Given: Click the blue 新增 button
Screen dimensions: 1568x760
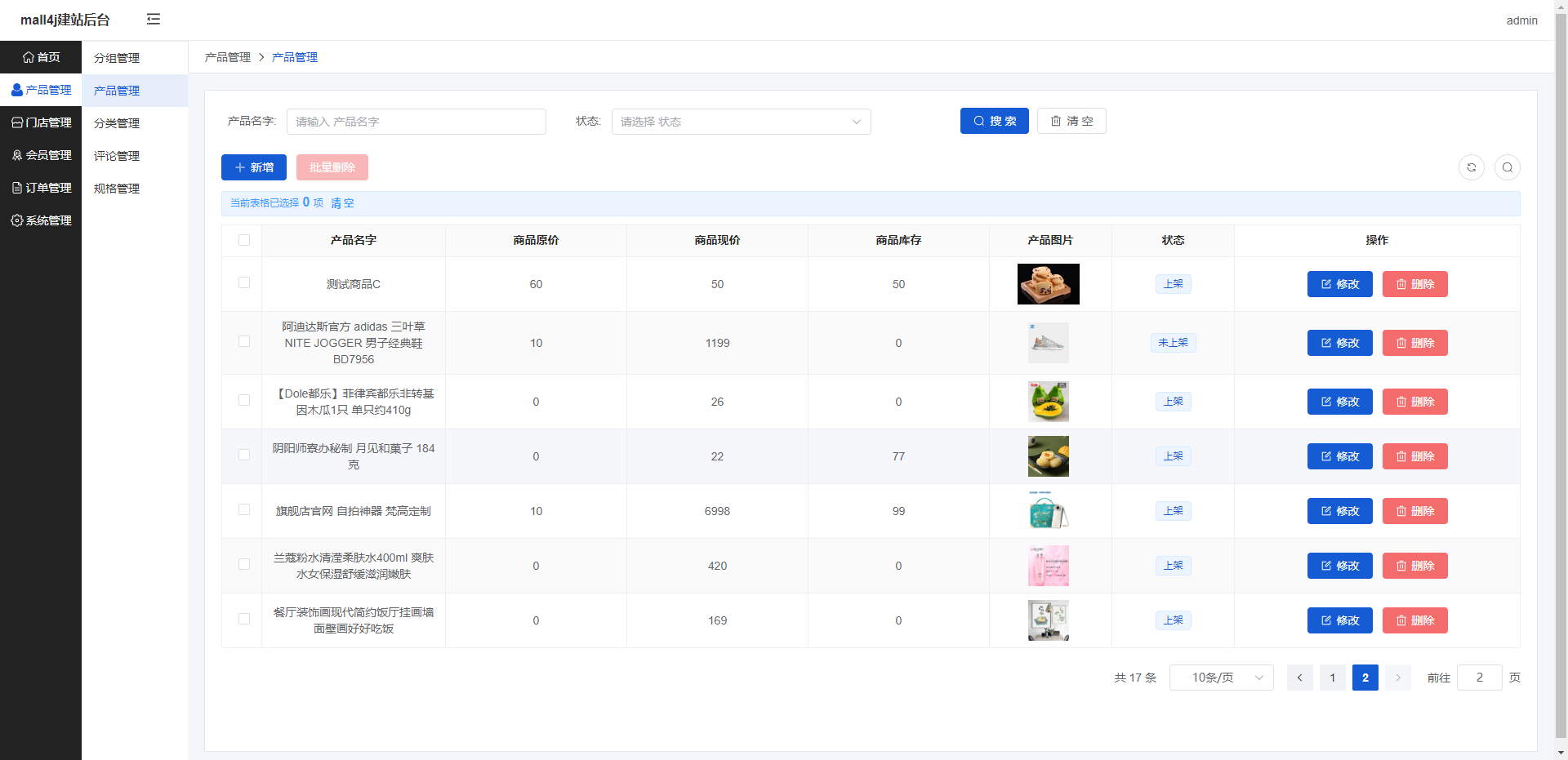Looking at the screenshot, I should point(254,167).
